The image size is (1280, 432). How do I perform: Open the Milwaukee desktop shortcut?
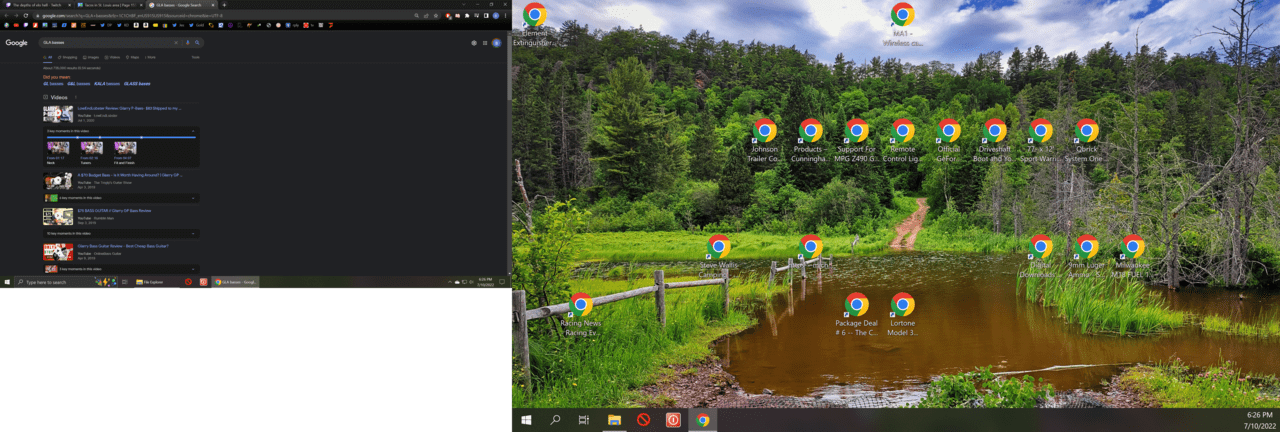[1133, 256]
